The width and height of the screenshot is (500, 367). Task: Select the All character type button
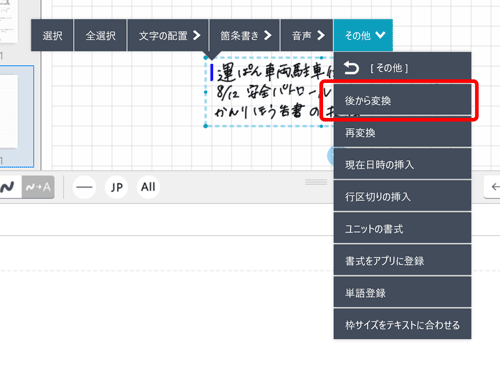[x=148, y=187]
